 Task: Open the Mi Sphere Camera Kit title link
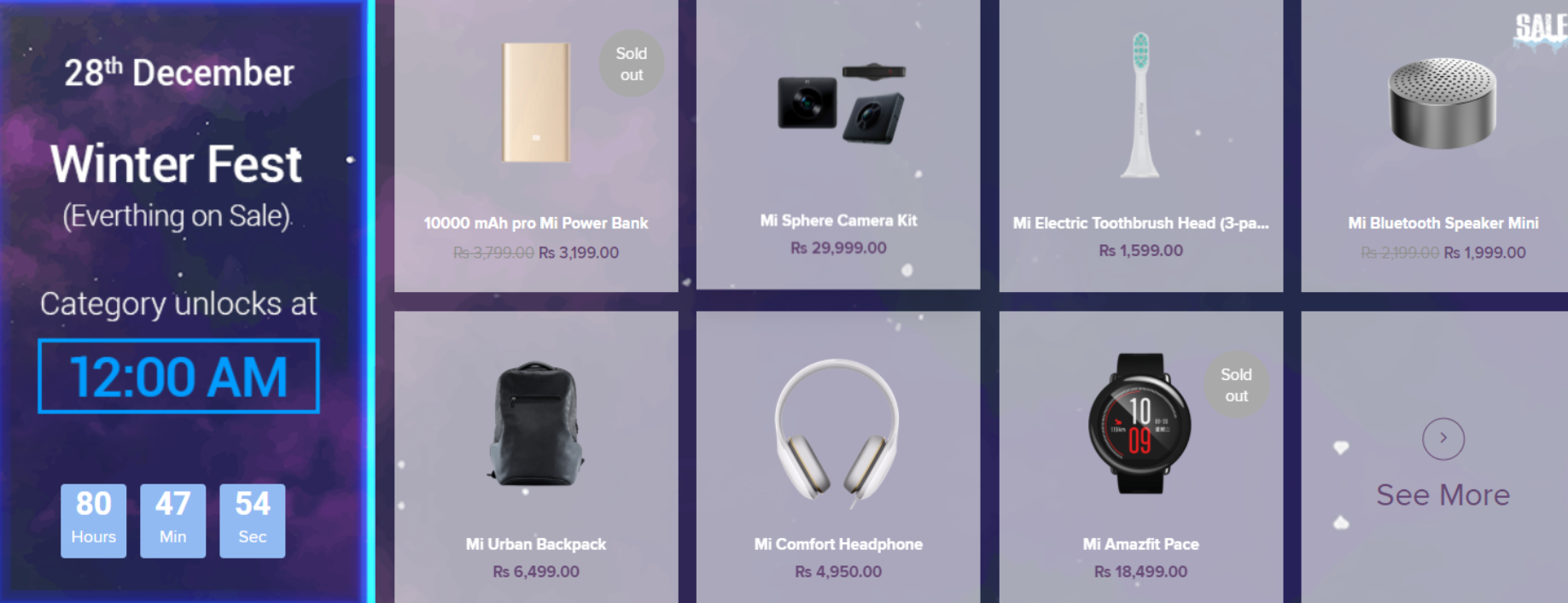(x=838, y=220)
